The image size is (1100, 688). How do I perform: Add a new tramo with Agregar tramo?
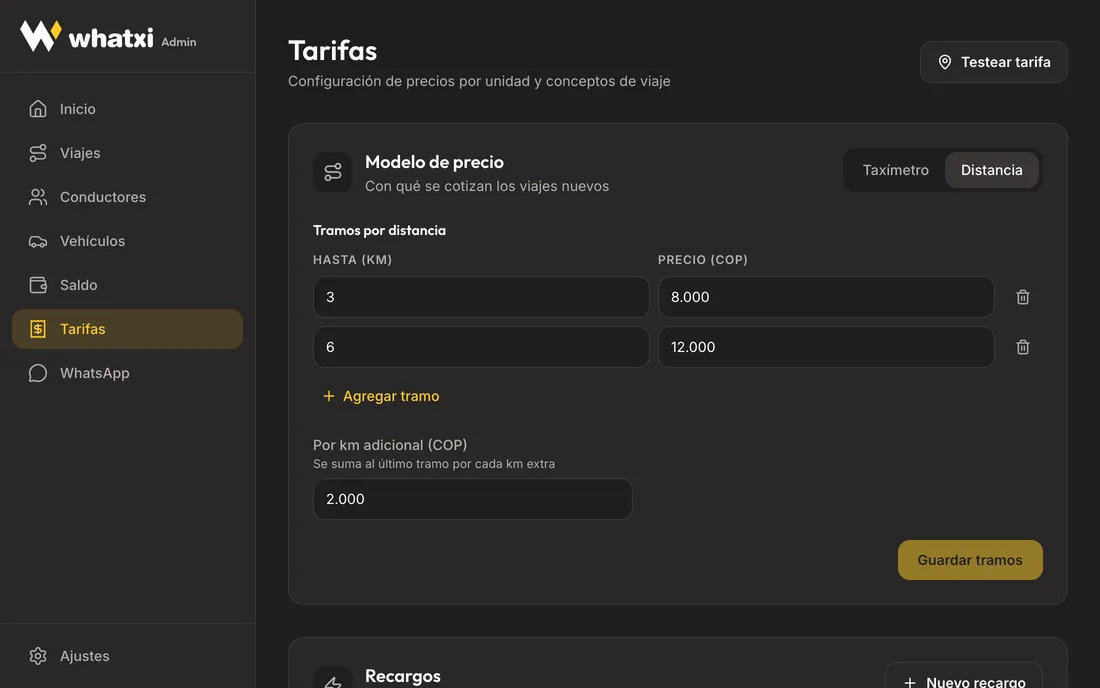coord(381,396)
